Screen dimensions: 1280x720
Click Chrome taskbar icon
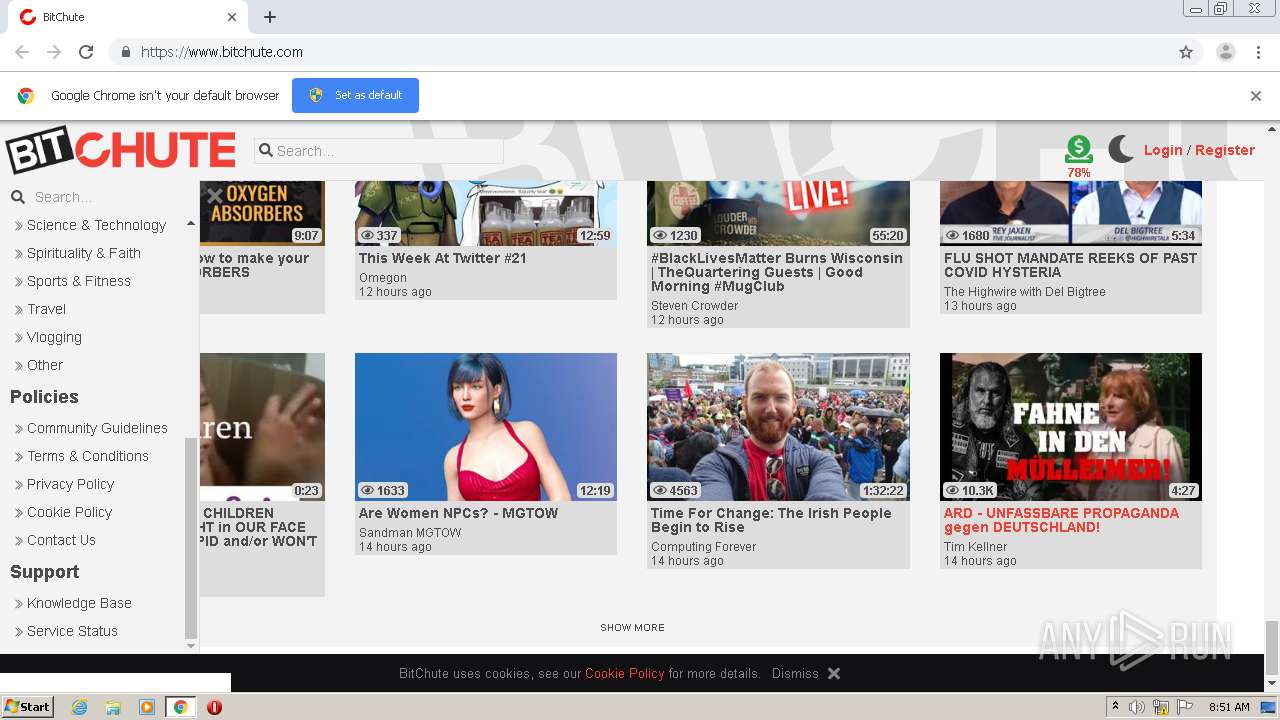(x=180, y=707)
